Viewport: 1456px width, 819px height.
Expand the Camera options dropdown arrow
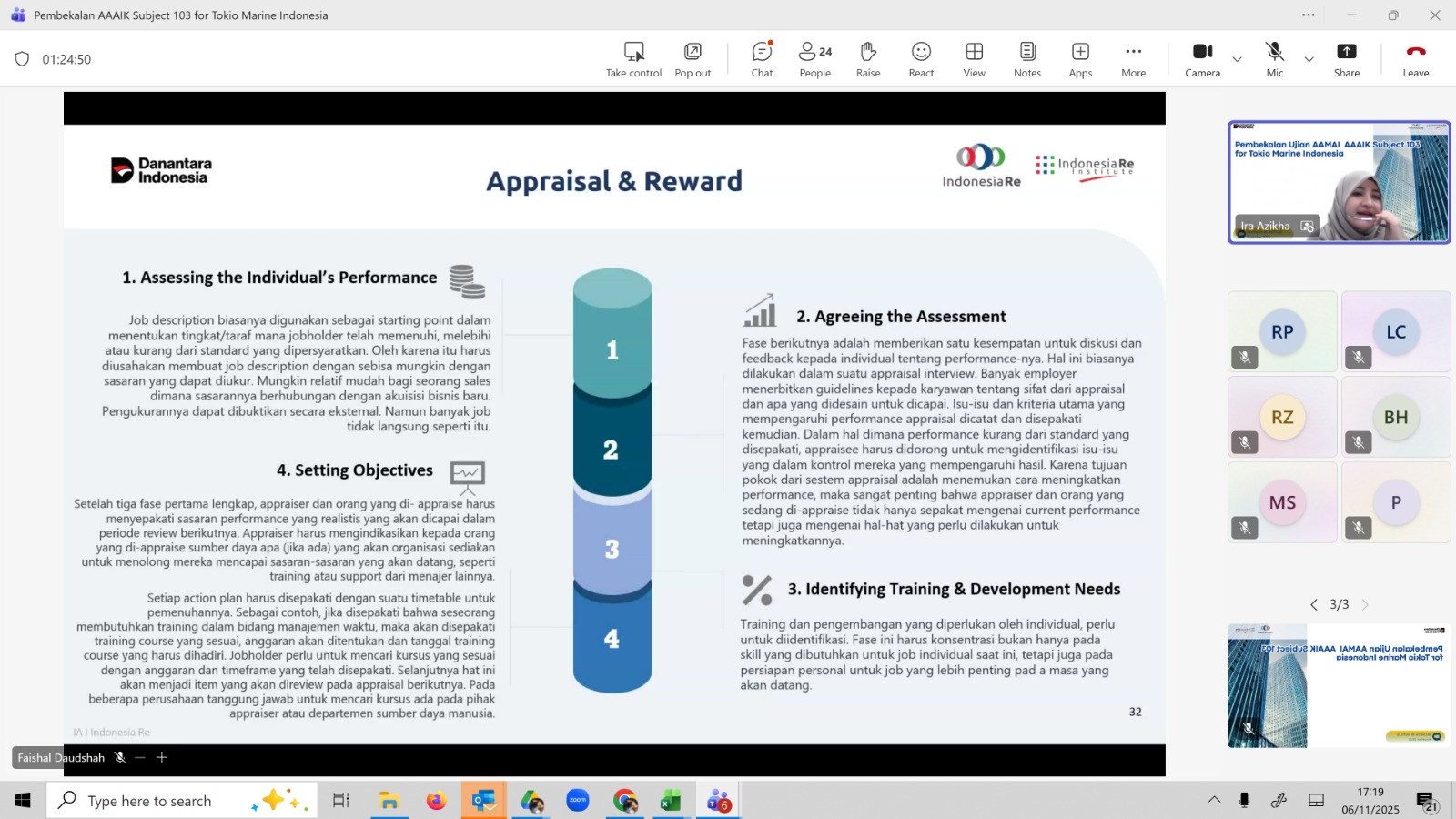coord(1237,59)
